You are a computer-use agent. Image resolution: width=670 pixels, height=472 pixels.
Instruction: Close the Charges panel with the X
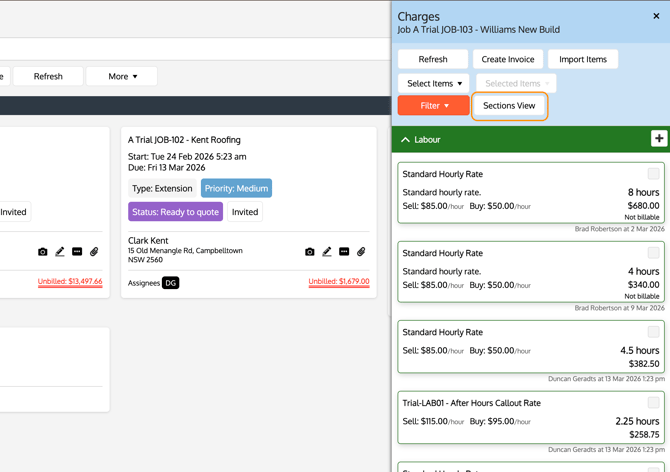656,16
